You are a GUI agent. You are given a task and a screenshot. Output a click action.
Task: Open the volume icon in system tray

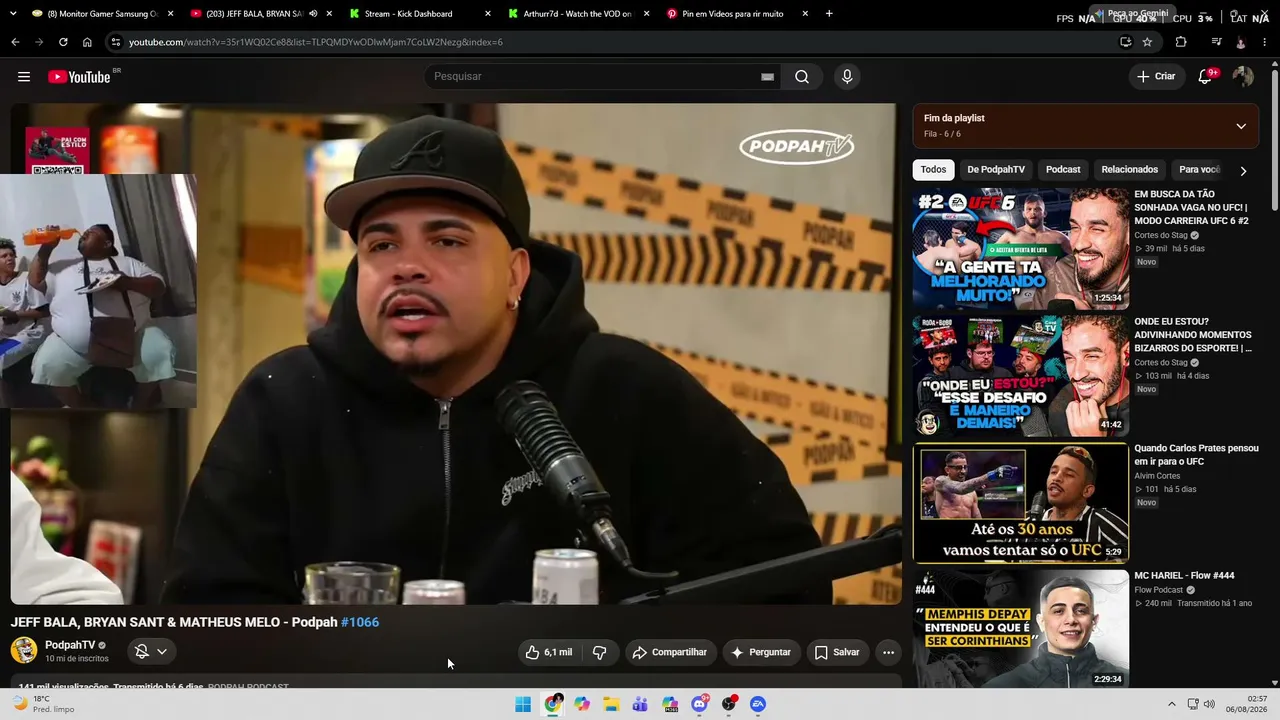(x=1209, y=704)
